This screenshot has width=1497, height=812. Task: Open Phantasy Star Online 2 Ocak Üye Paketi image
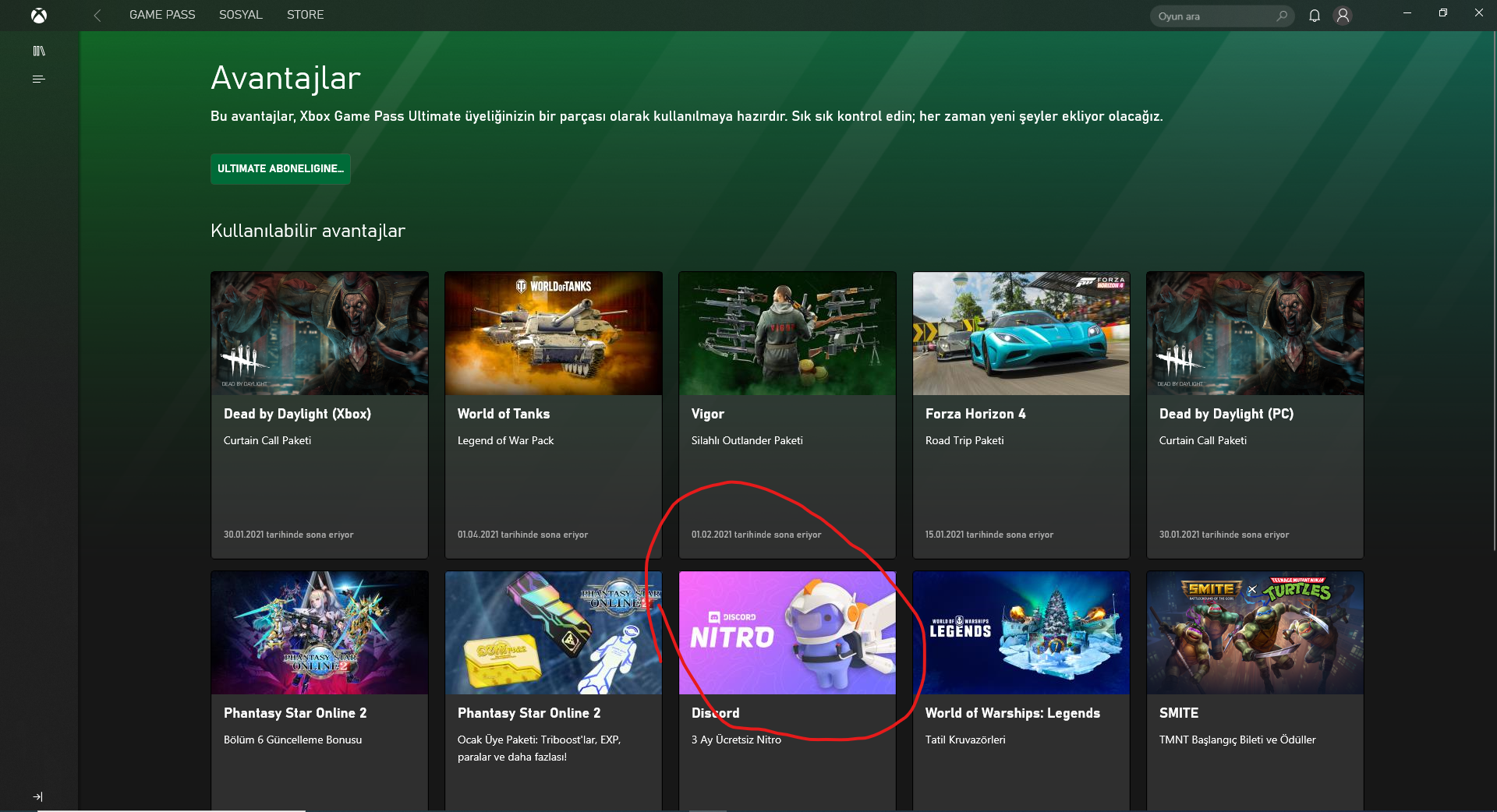coord(554,633)
